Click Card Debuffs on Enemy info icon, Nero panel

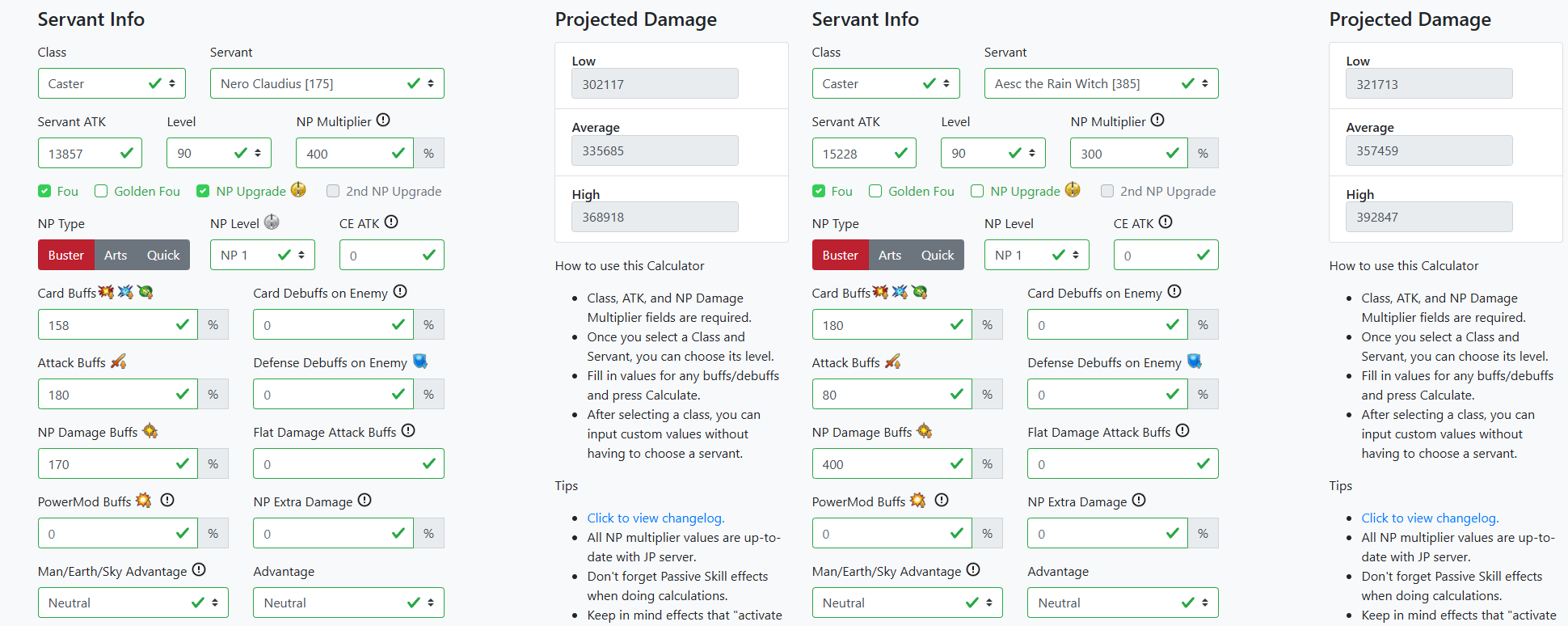point(400,291)
